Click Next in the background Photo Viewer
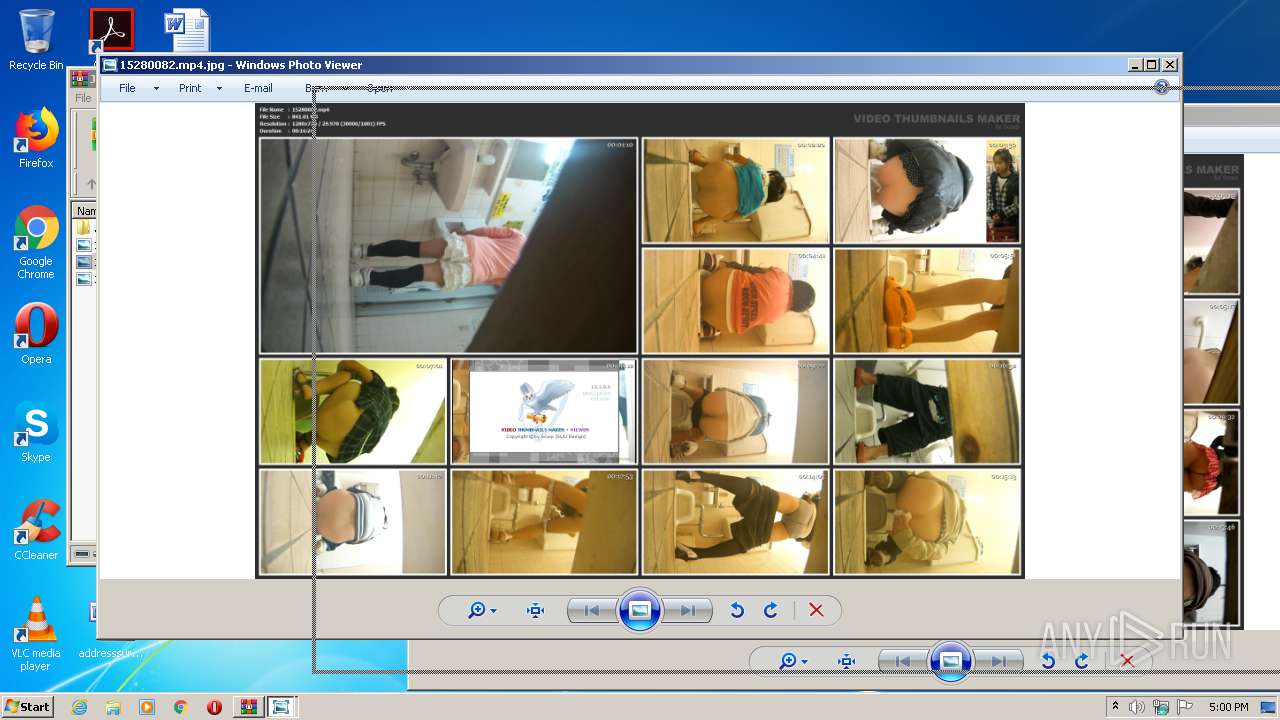Screen dimensions: 1280x720 (999, 661)
